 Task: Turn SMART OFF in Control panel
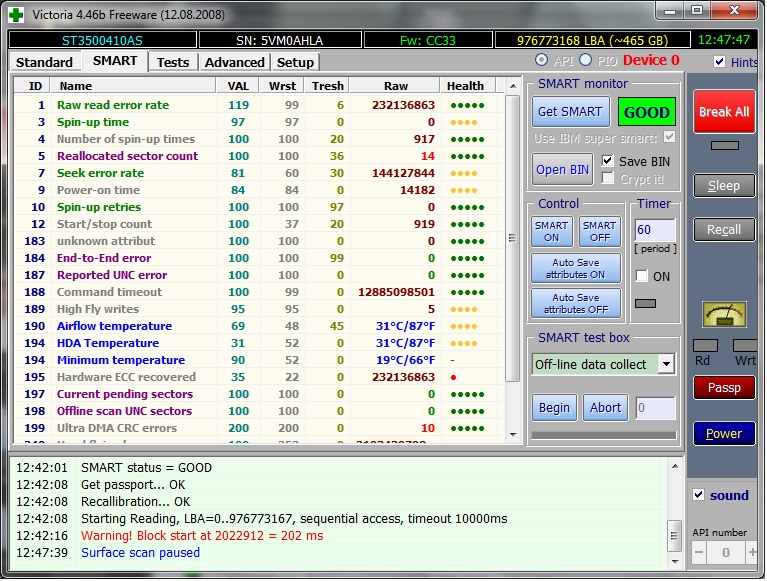[599, 232]
